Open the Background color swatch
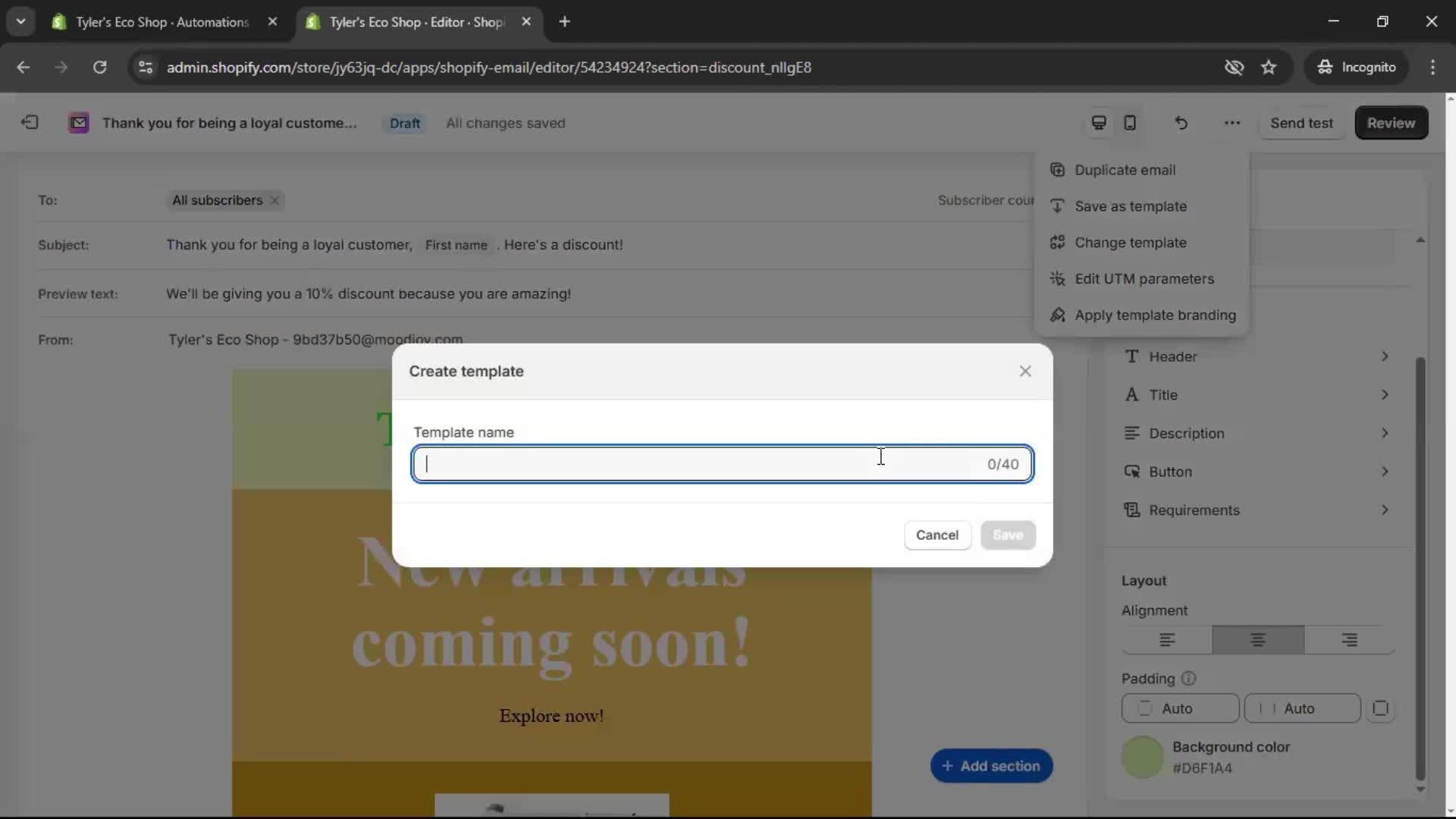This screenshot has height=819, width=1456. tap(1142, 757)
